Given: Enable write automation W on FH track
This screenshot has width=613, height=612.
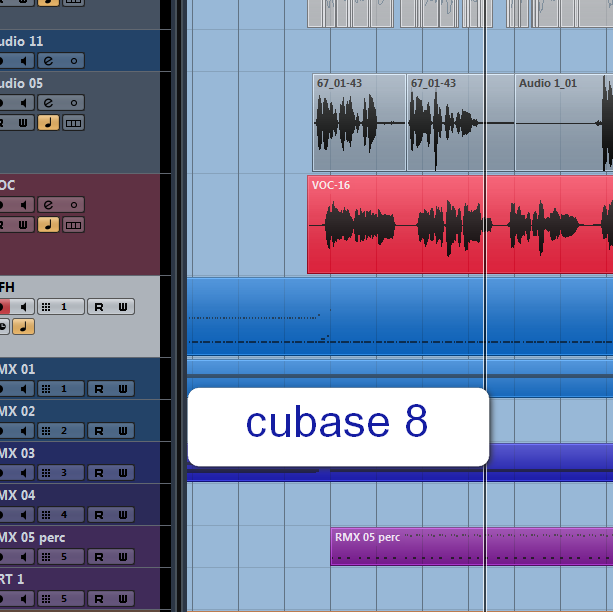Looking at the screenshot, I should [x=123, y=307].
